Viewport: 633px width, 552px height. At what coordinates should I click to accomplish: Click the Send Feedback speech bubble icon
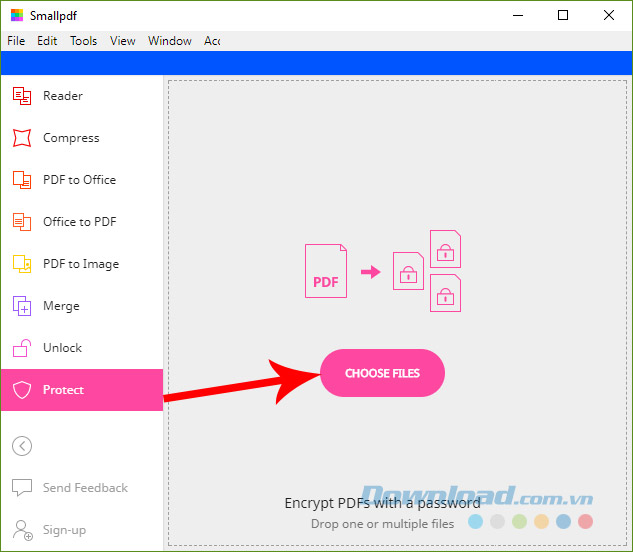click(x=22, y=488)
